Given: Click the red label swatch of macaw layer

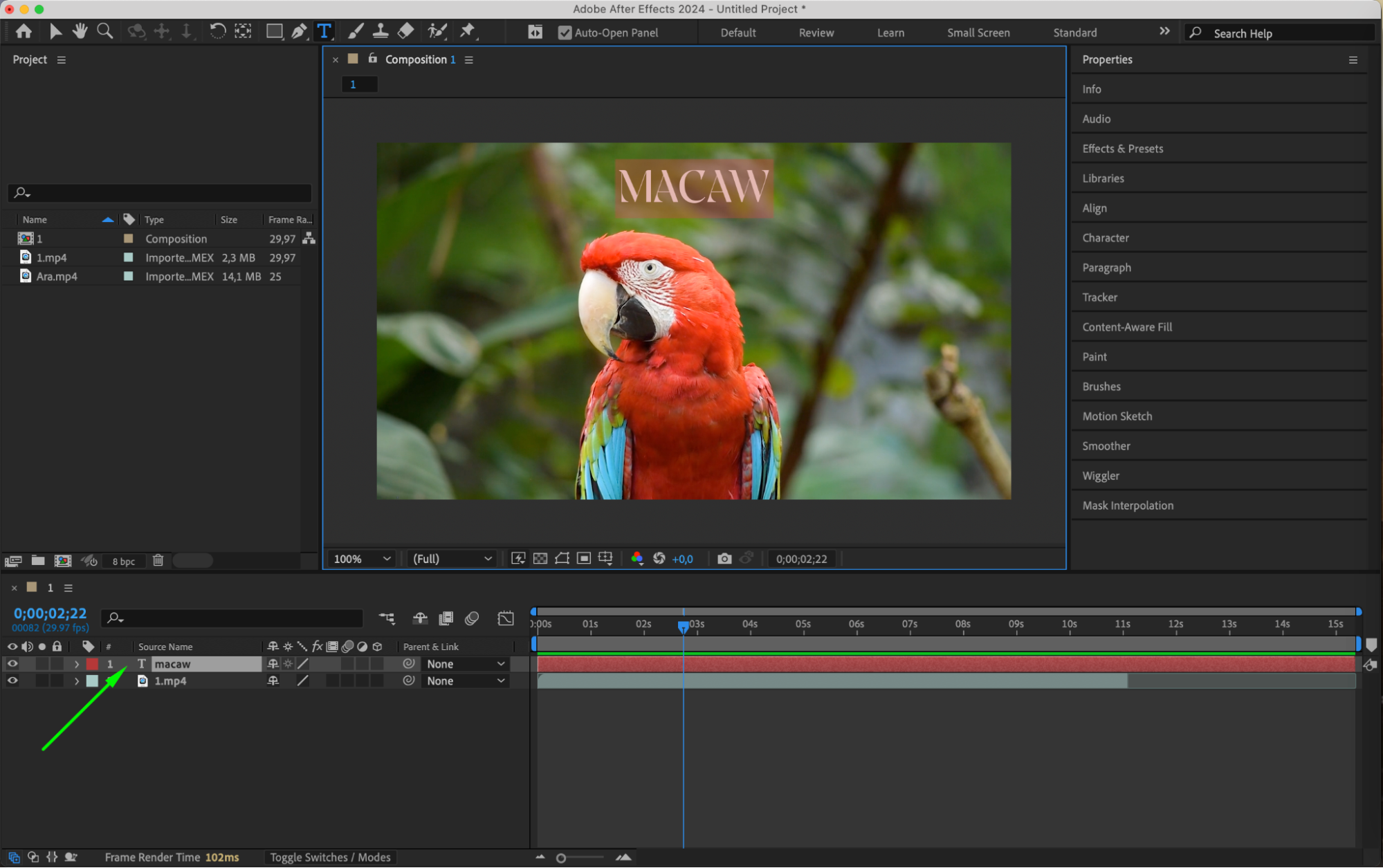Looking at the screenshot, I should pyautogui.click(x=92, y=664).
